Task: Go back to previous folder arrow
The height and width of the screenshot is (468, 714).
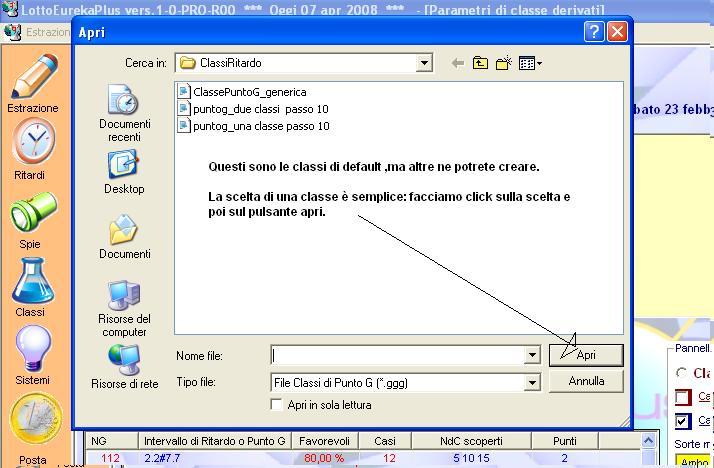Action: 458,63
